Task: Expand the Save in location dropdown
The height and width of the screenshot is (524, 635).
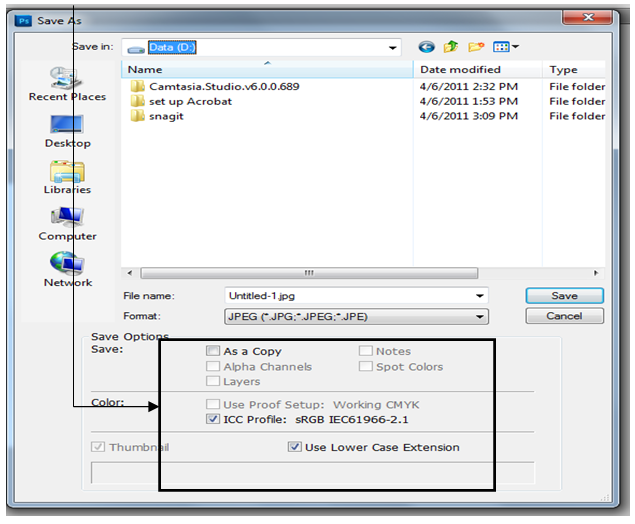Action: coord(392,47)
